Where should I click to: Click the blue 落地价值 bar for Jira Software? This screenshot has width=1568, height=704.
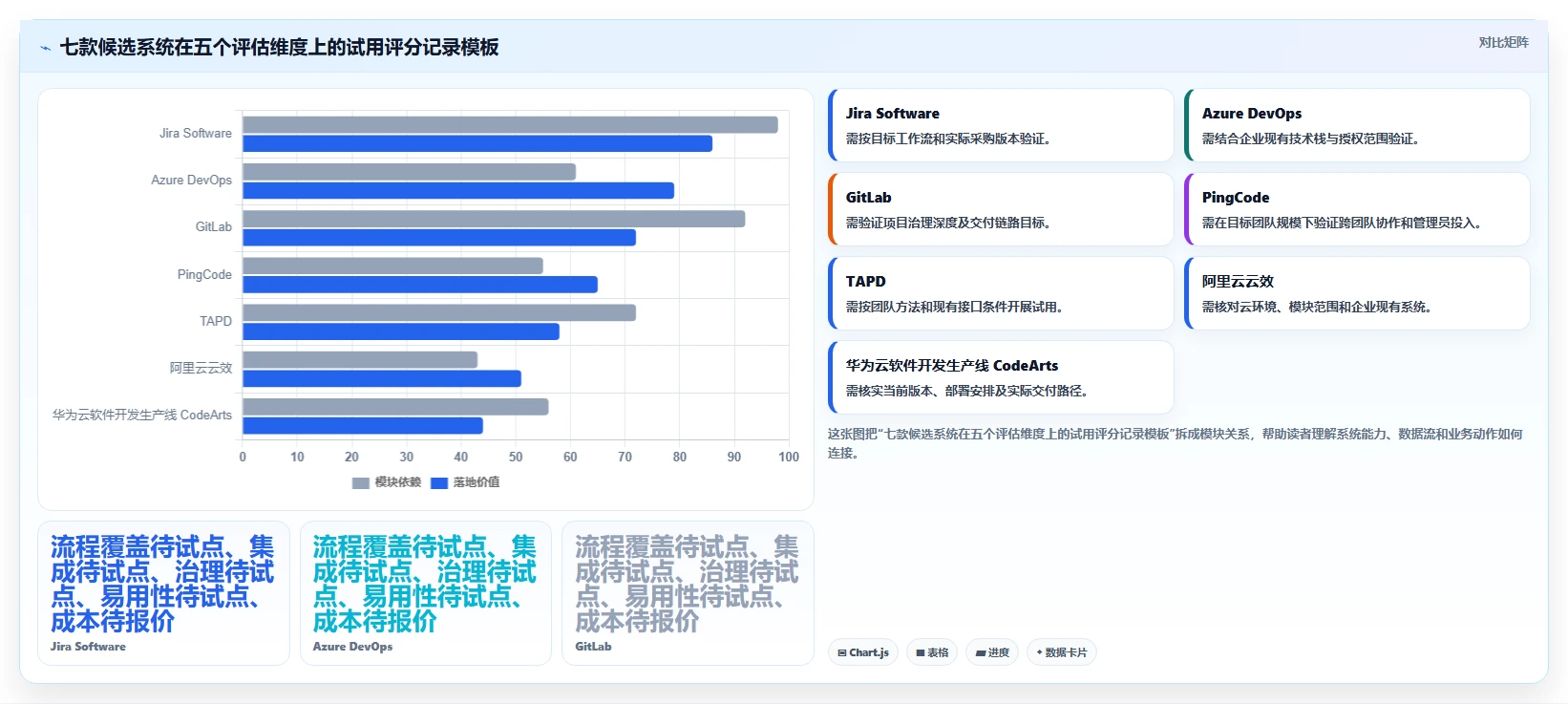(477, 143)
